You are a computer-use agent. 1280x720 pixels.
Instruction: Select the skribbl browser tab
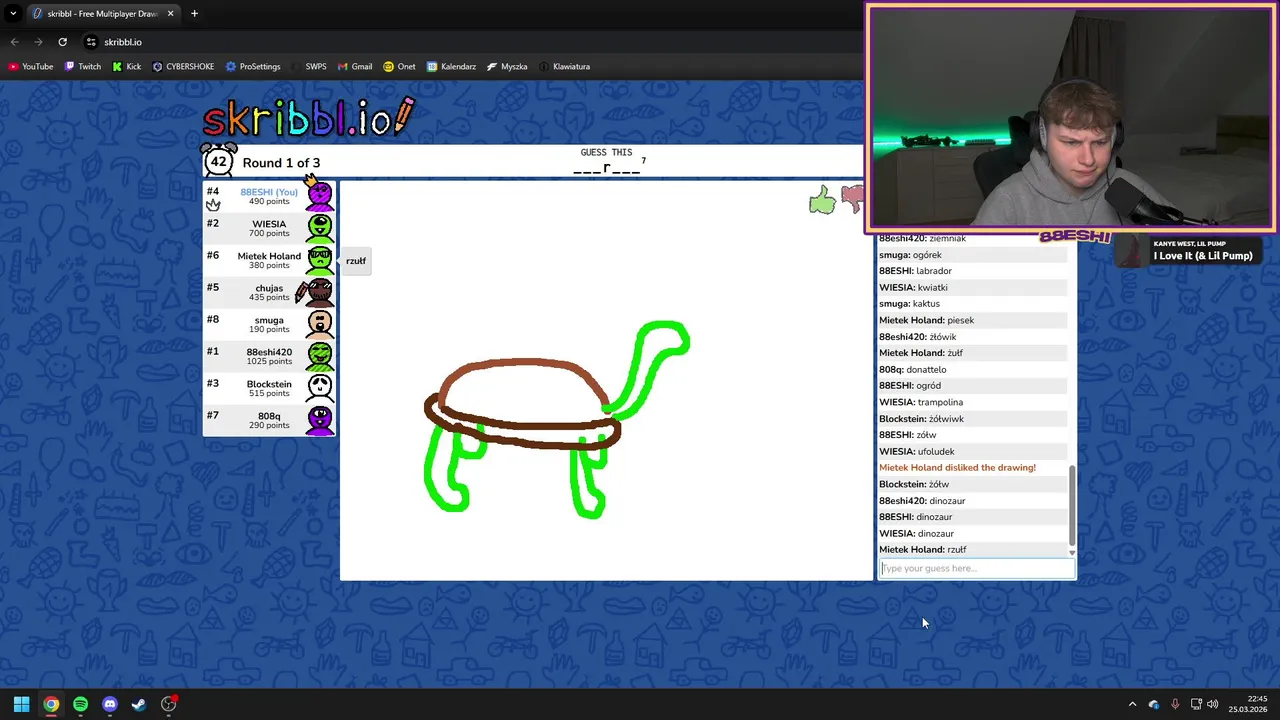pos(102,14)
